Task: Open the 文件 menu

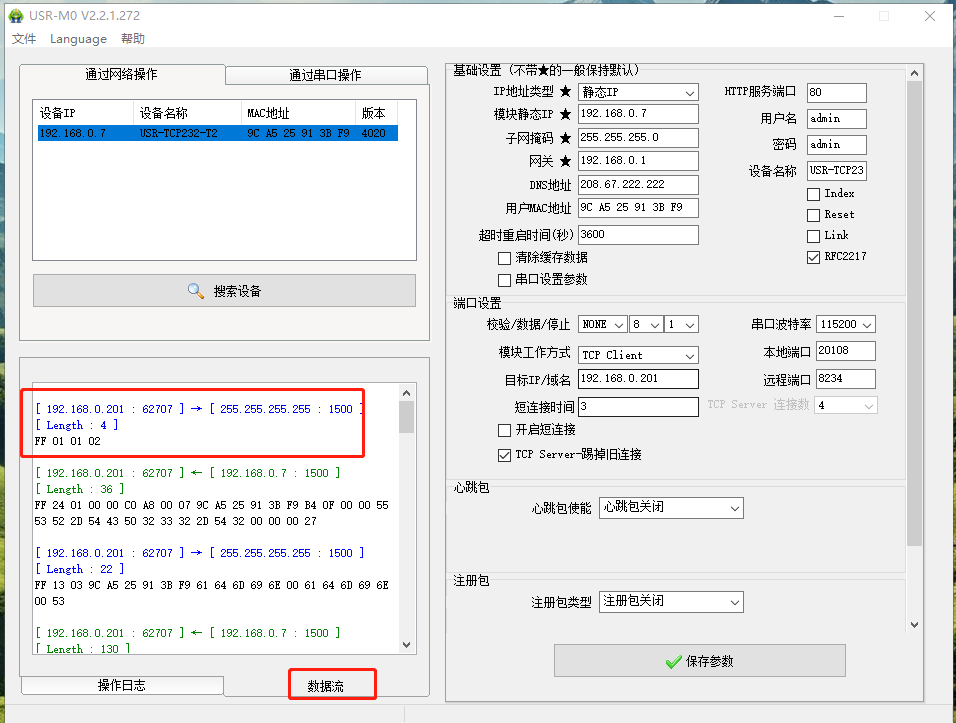Action: [x=24, y=39]
